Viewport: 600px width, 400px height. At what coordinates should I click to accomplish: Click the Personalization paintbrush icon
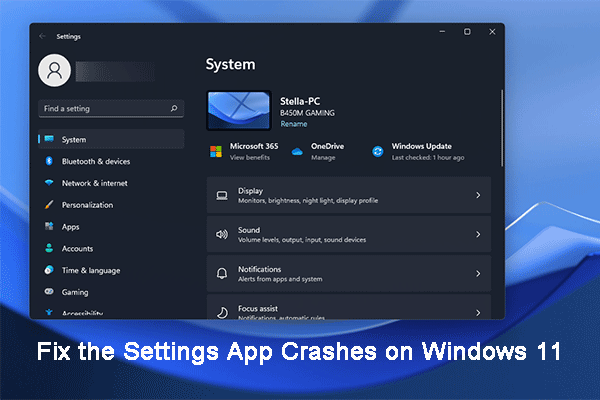tap(49, 204)
